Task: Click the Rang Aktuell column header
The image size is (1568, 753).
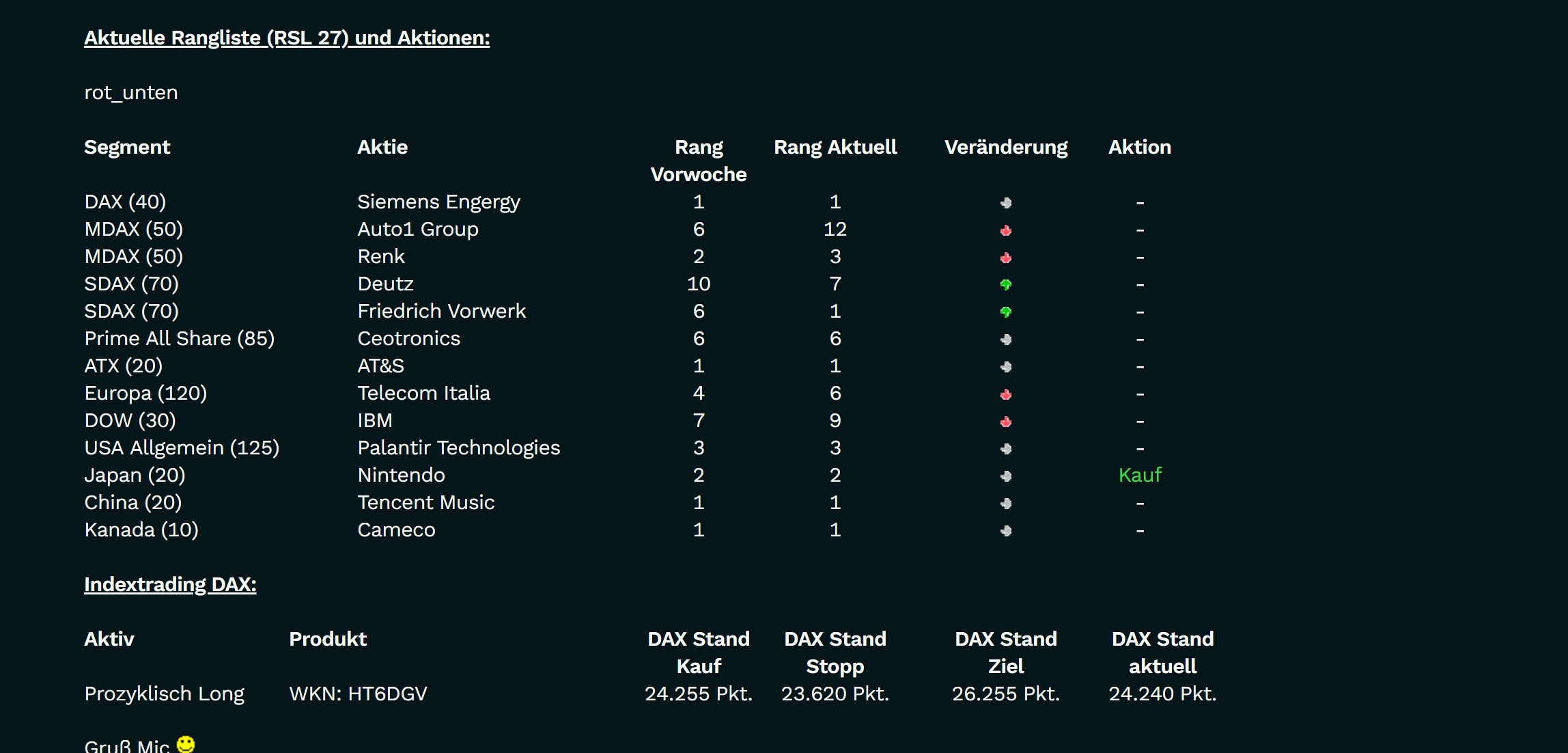Action: 835,148
